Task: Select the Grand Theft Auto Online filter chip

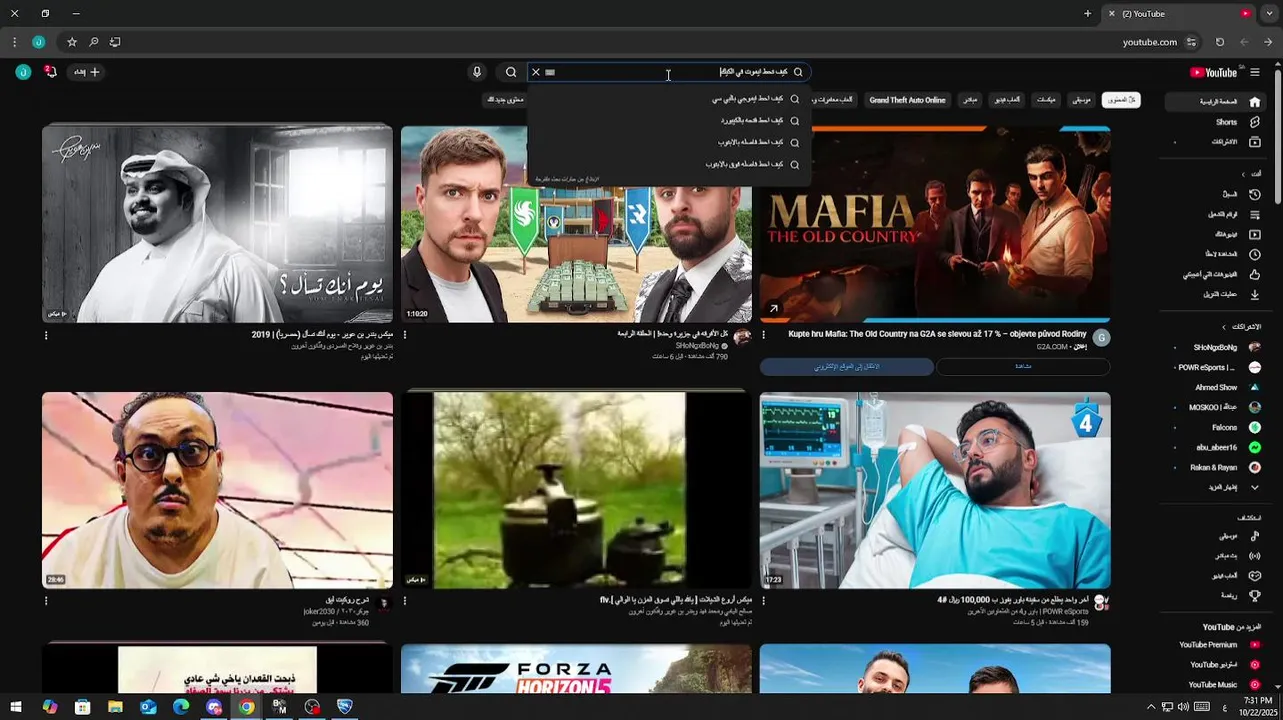Action: [x=907, y=100]
